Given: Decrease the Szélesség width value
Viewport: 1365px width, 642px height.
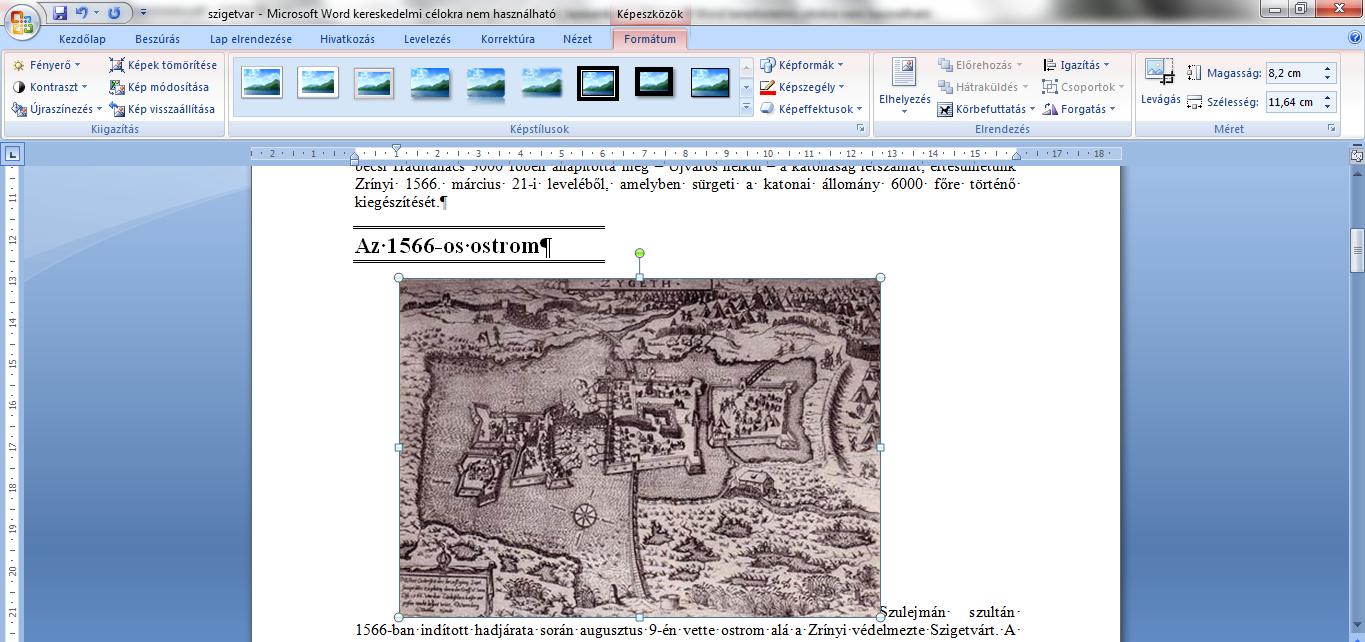Looking at the screenshot, I should [1328, 107].
